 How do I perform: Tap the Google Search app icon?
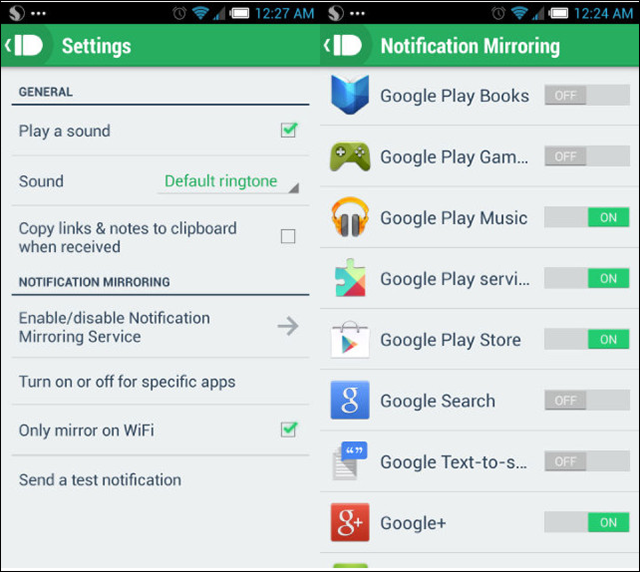tap(350, 400)
